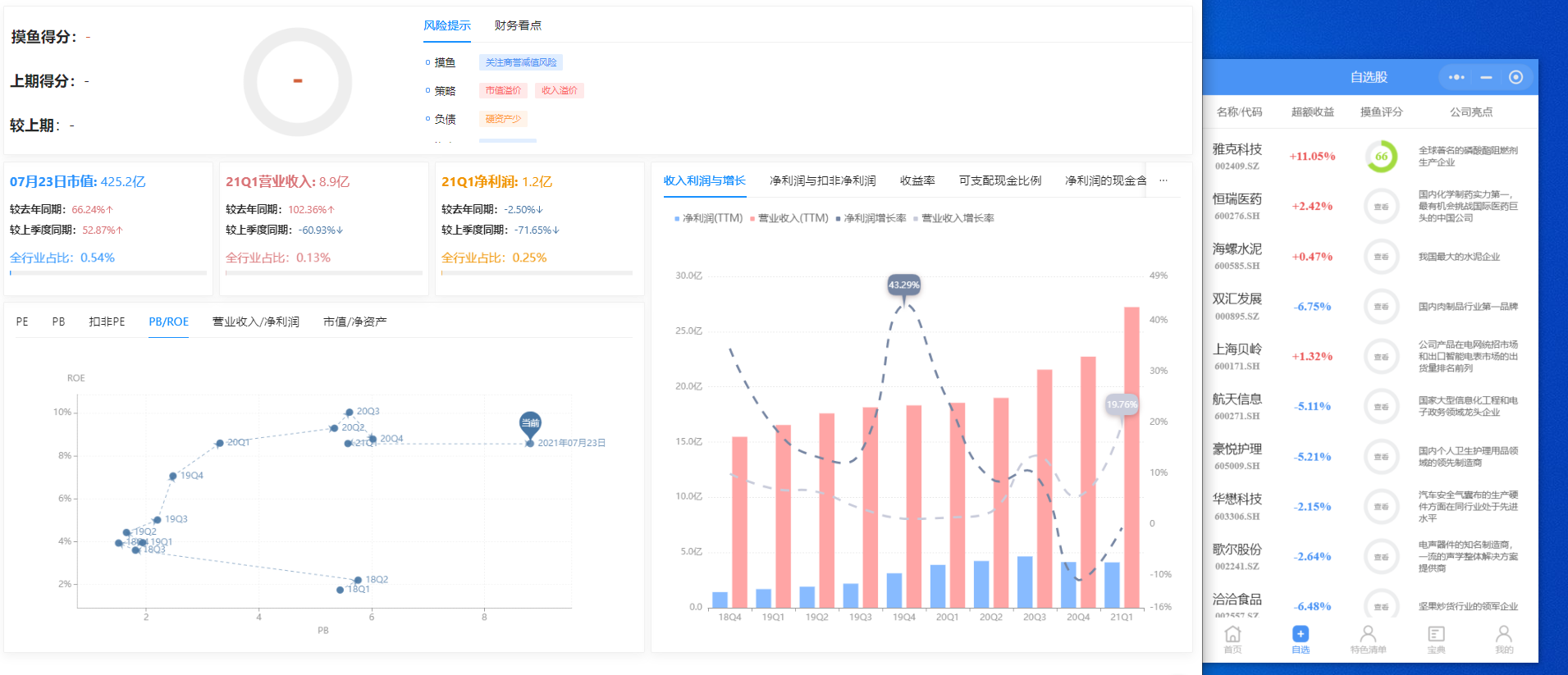Select the 自选 plus icon in bottom navigation
This screenshot has height=675, width=1568.
pos(1301,640)
